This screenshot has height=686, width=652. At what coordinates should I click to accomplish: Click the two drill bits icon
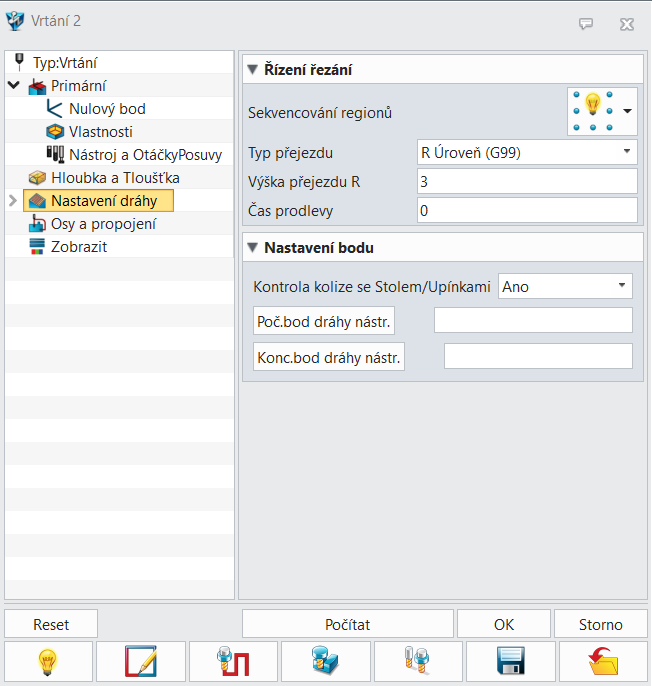click(x=418, y=662)
